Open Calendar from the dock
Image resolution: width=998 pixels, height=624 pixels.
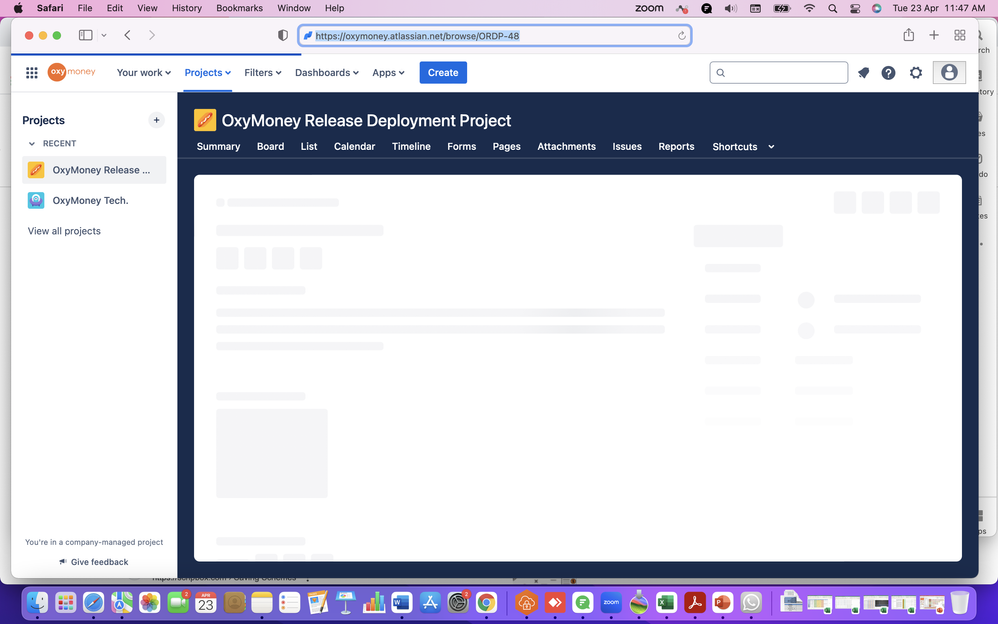coord(206,602)
